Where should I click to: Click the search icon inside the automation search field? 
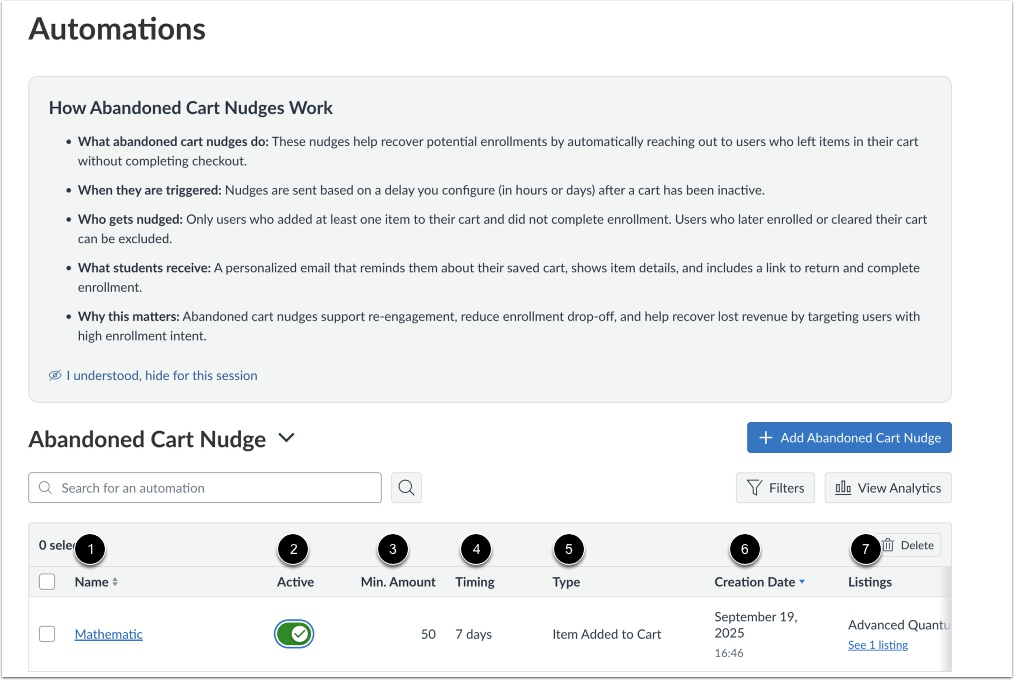pos(44,487)
